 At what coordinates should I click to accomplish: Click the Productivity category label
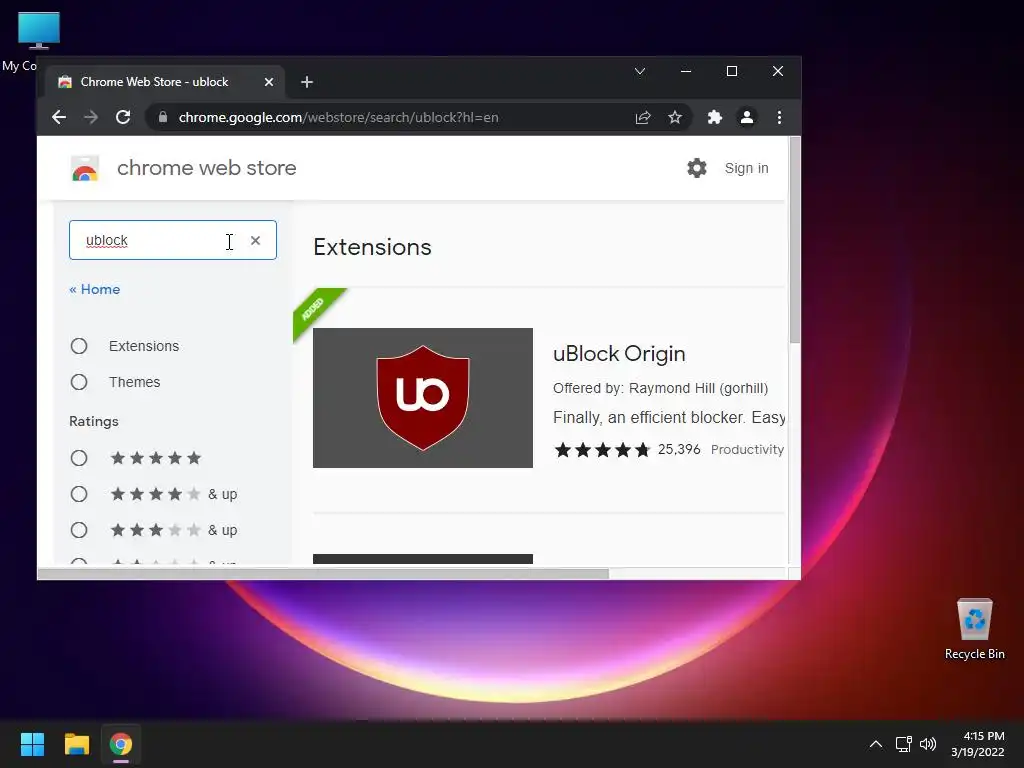(747, 449)
